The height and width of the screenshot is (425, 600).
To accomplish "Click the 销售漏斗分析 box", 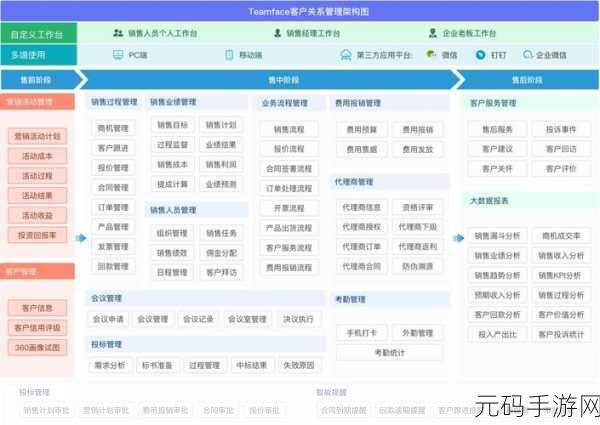I will pos(497,236).
